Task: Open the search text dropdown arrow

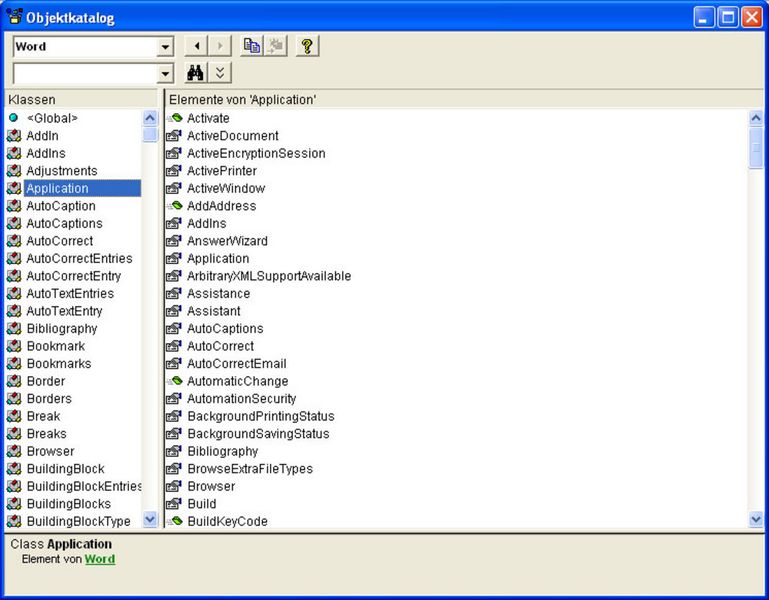Action: pos(165,74)
